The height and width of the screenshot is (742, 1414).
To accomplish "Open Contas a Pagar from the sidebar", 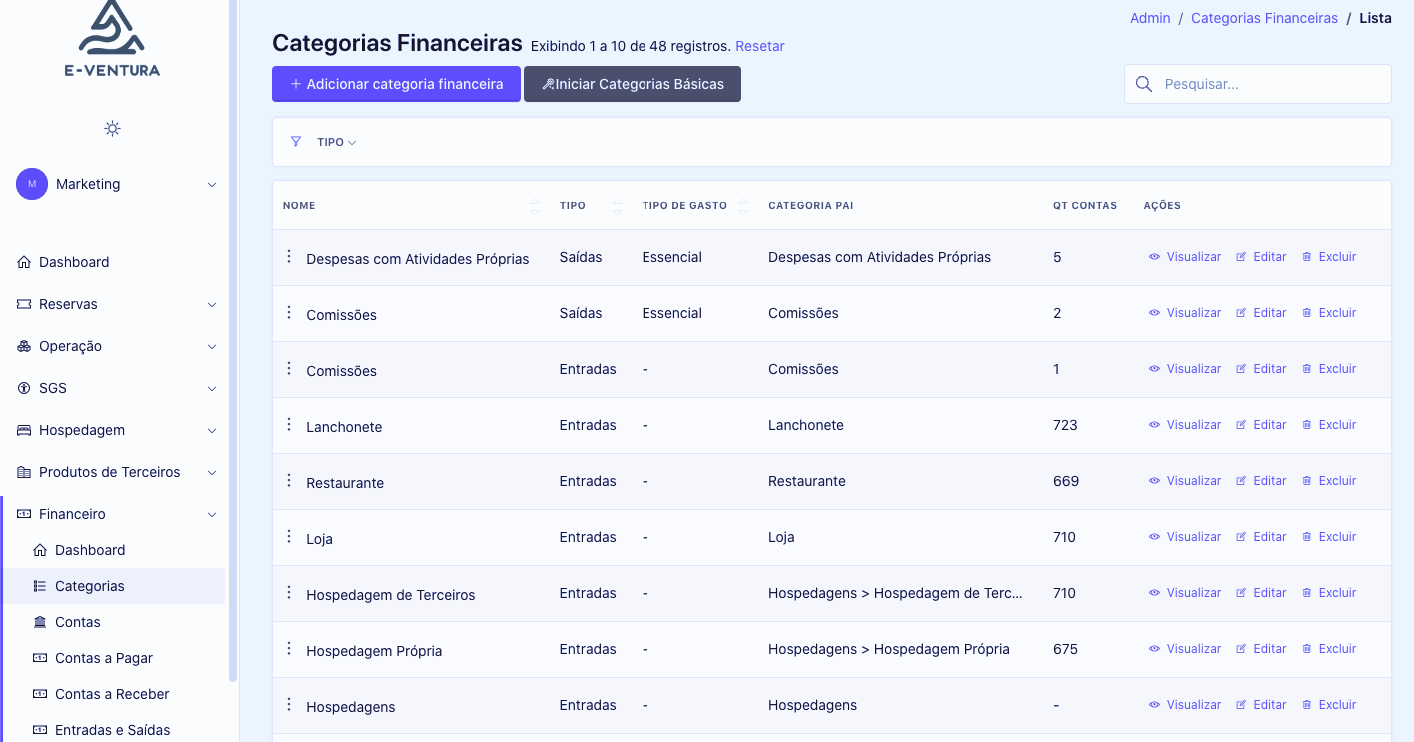I will coord(102,657).
